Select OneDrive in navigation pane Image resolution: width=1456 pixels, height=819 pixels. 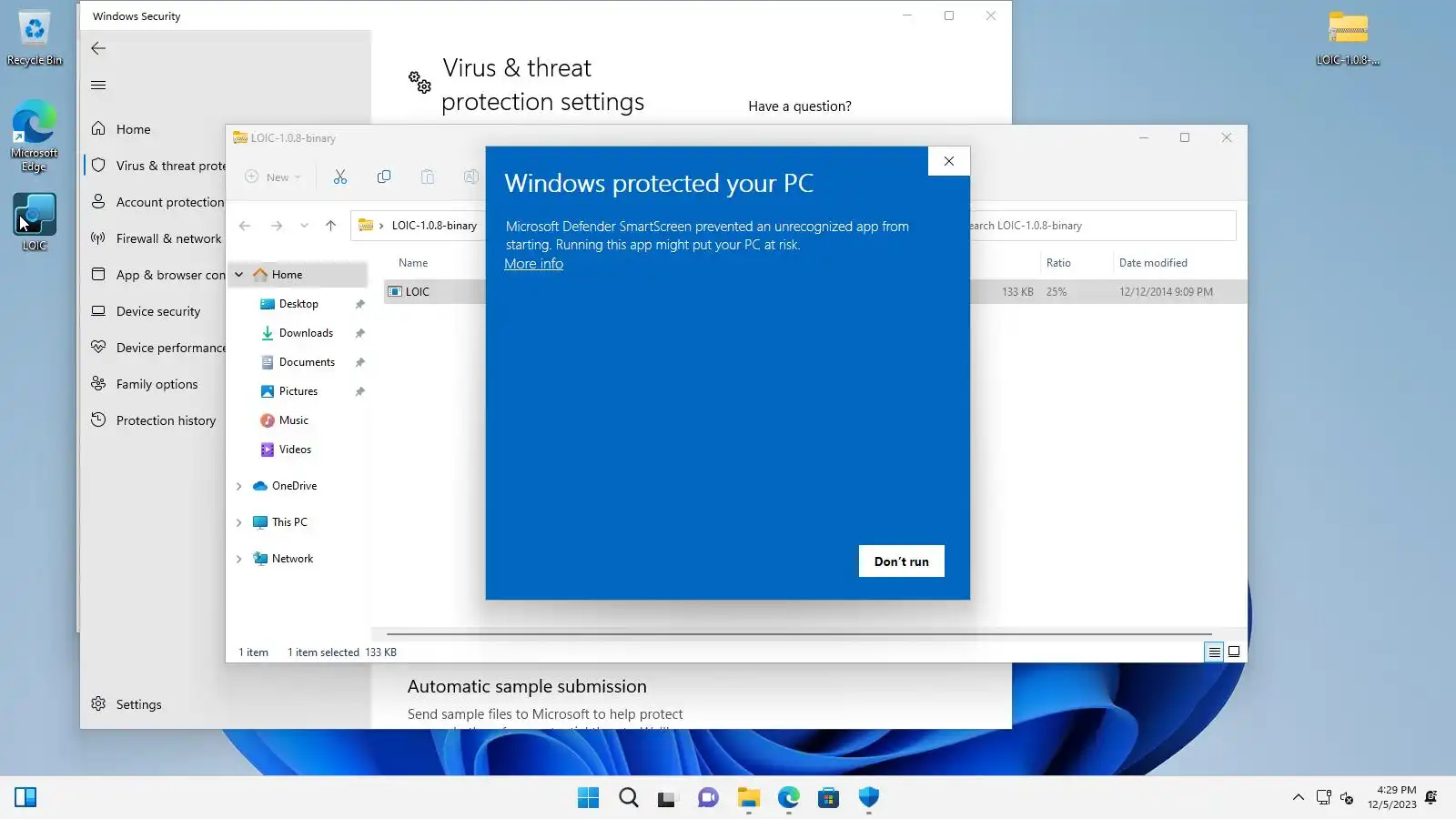coord(294,486)
